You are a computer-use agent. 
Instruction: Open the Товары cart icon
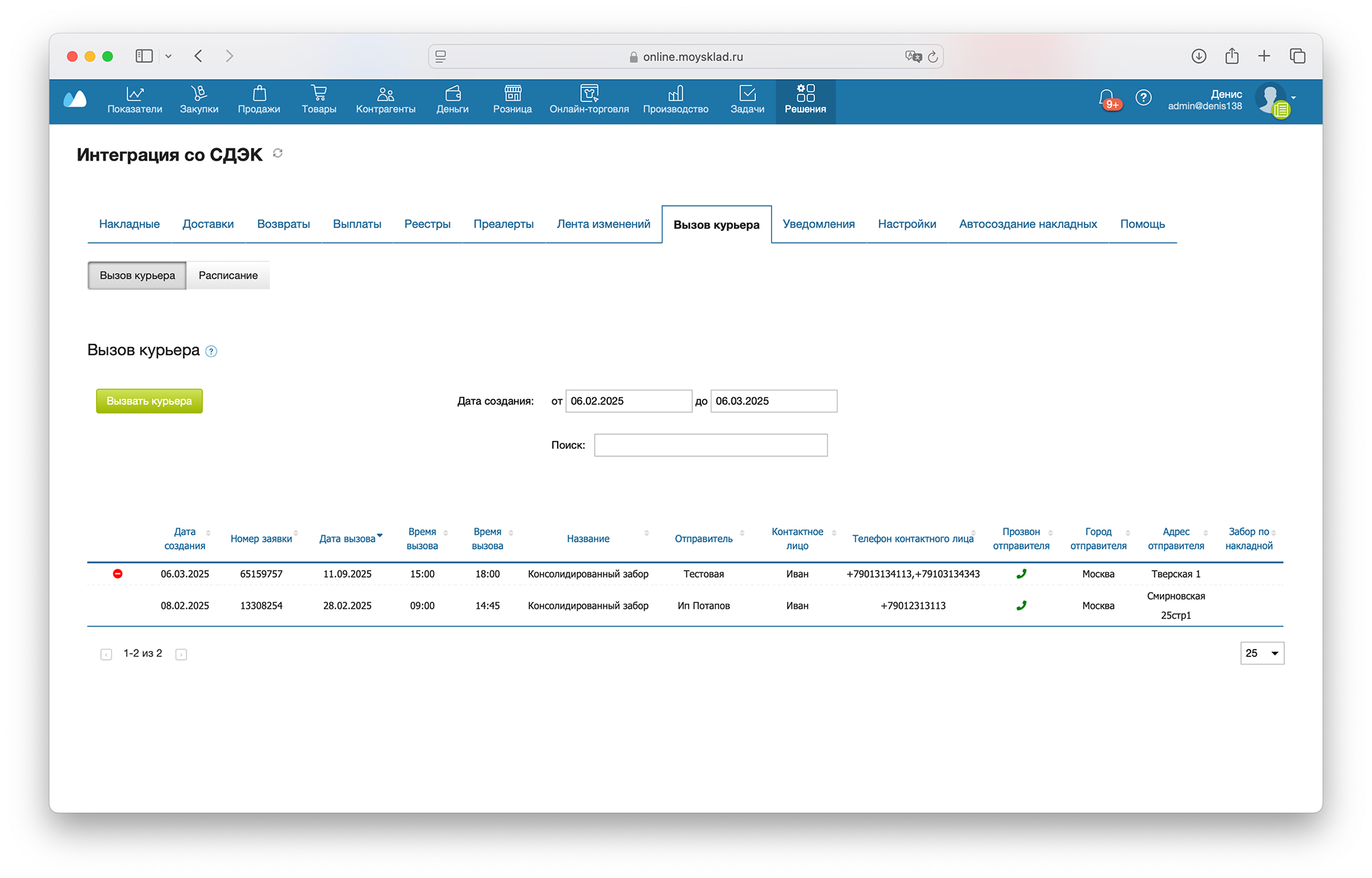[x=318, y=93]
